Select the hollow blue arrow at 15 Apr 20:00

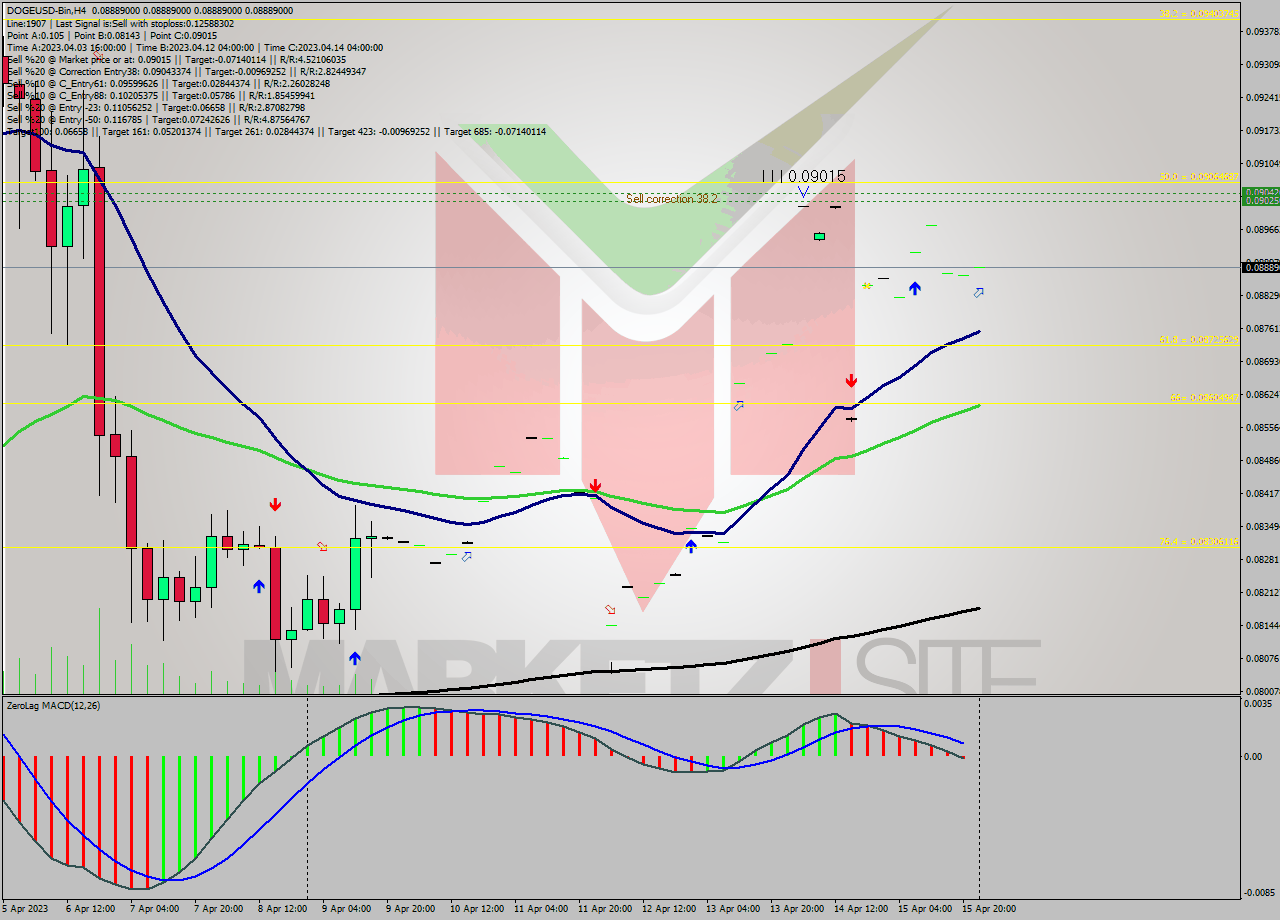(978, 292)
